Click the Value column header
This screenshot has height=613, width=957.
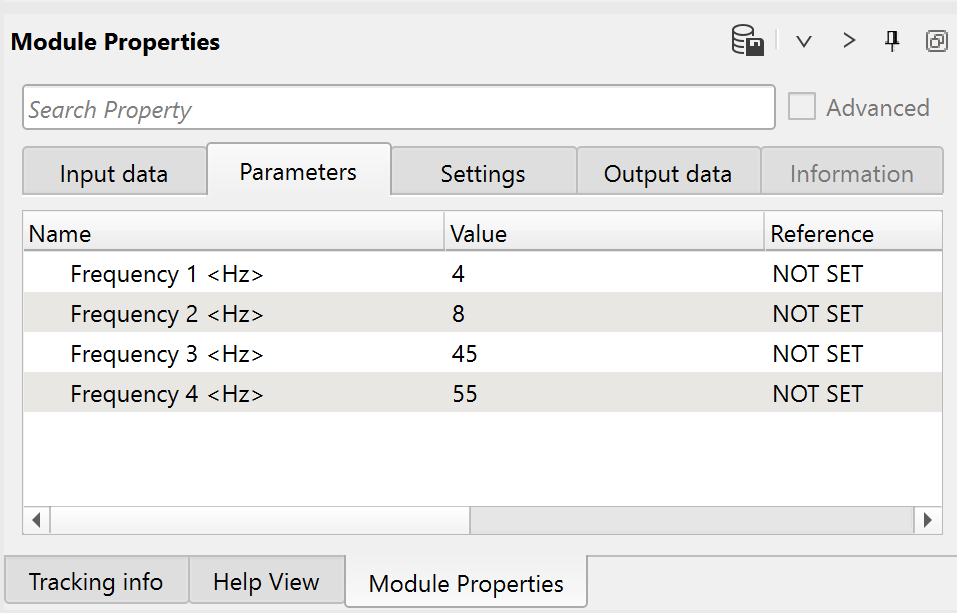[x=479, y=234]
